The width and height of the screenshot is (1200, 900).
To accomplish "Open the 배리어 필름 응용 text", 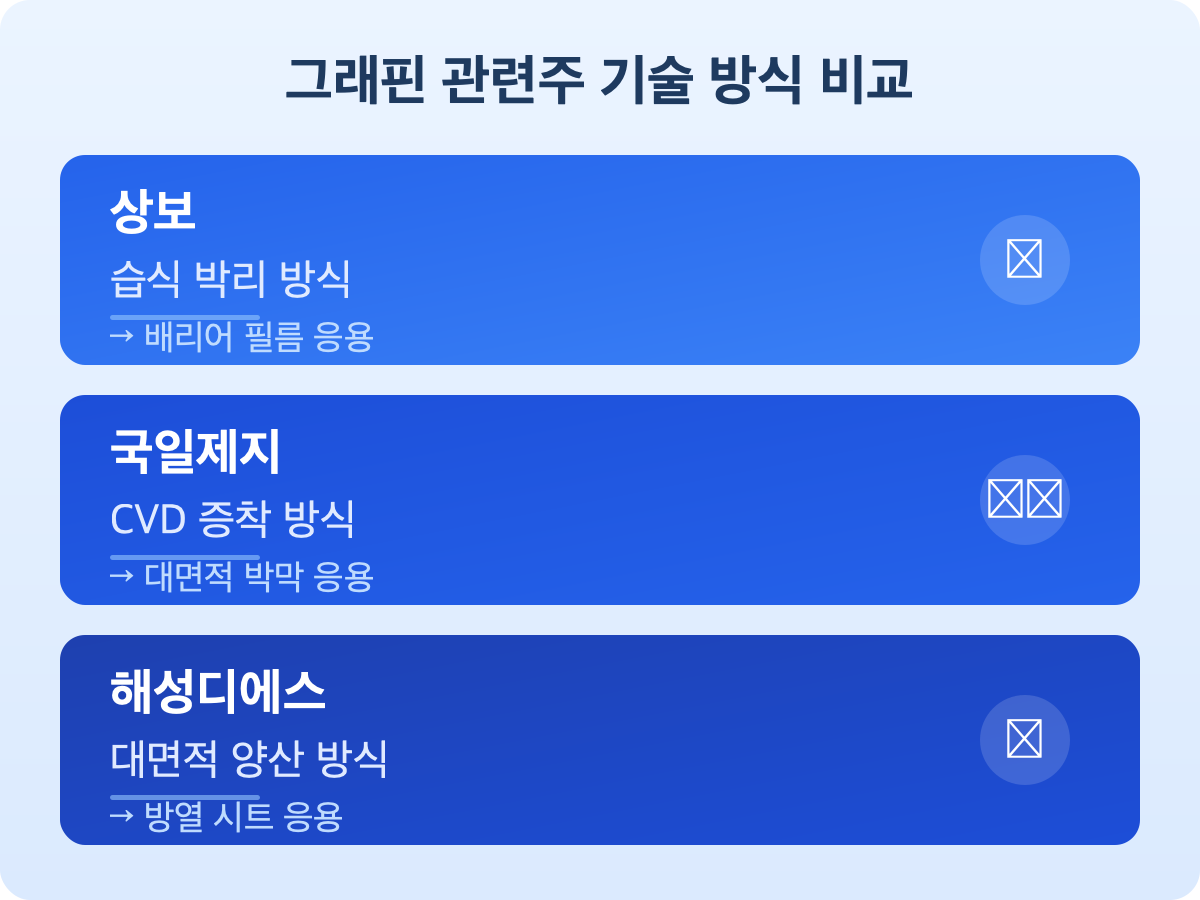I will point(258,337).
